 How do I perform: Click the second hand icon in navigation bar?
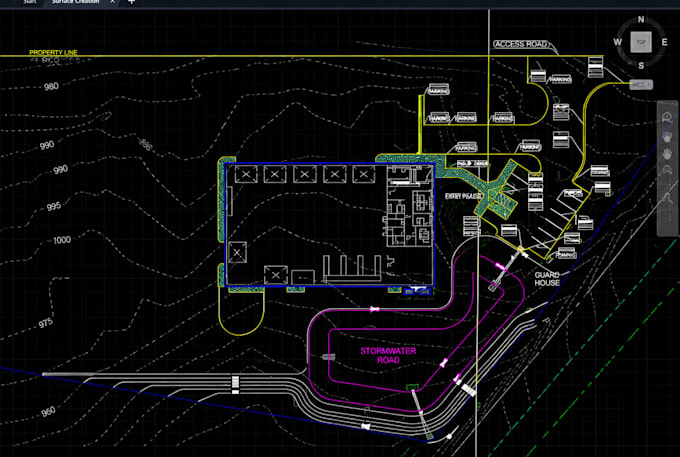pos(667,153)
